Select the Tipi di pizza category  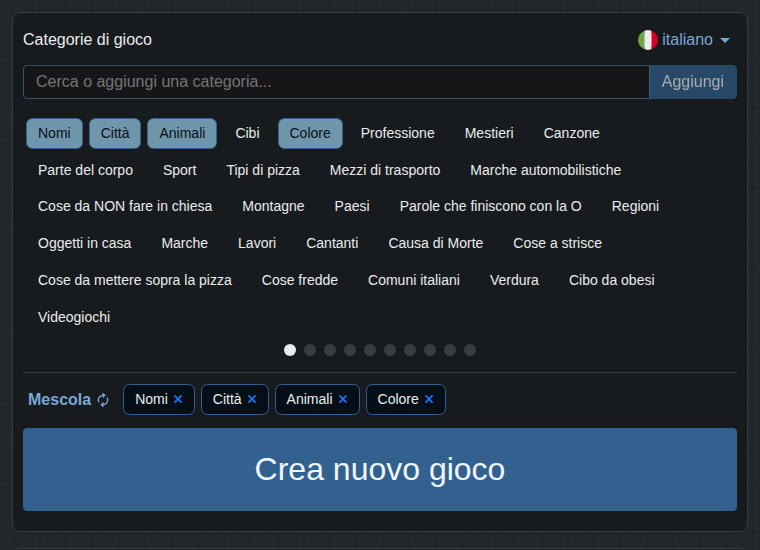pos(263,170)
